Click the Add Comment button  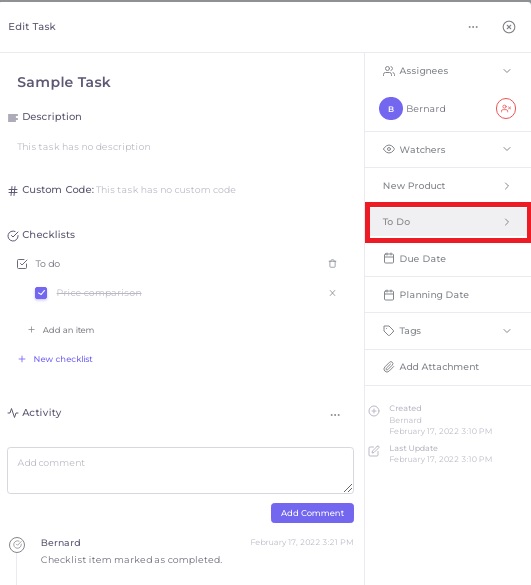312,513
